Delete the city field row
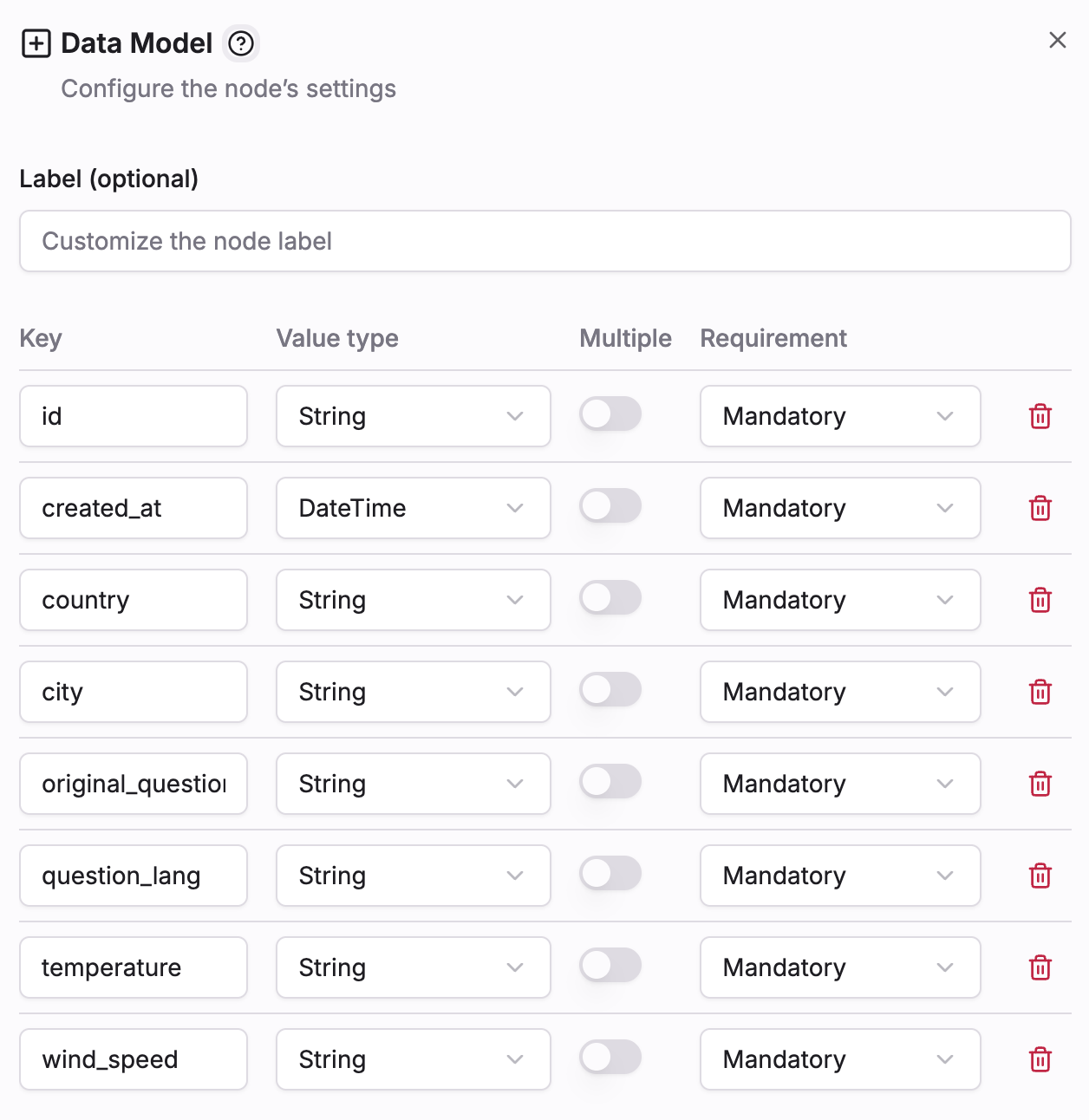 point(1040,693)
